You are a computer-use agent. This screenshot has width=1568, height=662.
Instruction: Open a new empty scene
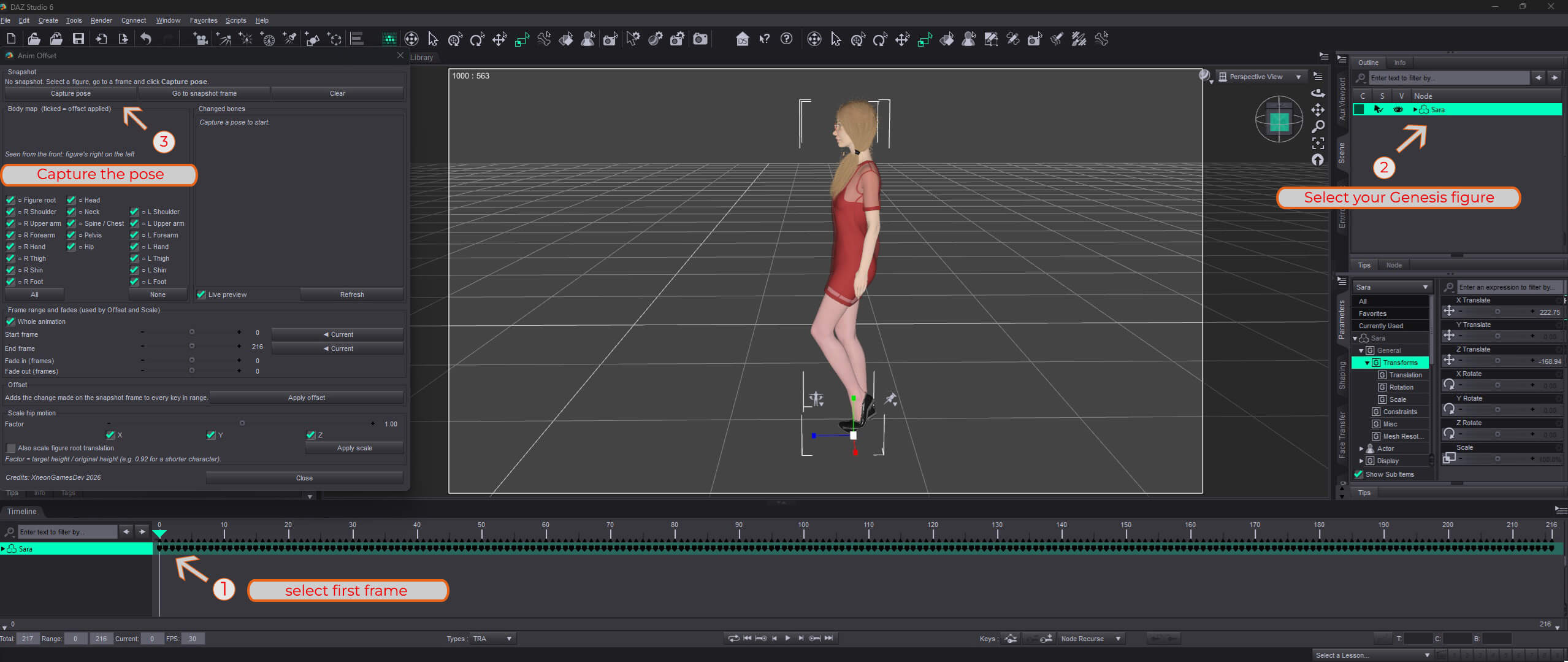click(x=11, y=39)
